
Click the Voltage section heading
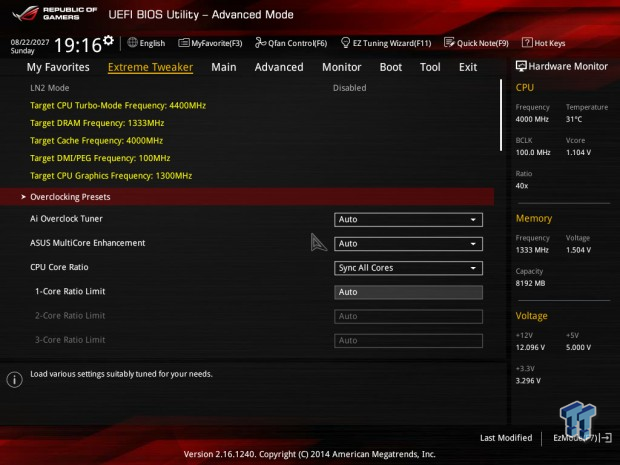[x=531, y=316]
